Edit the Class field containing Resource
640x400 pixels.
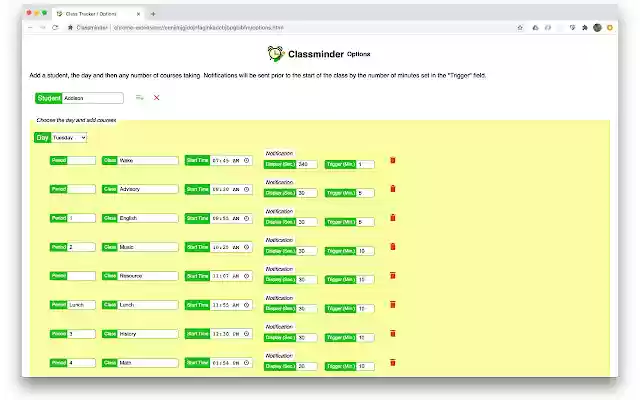pyautogui.click(x=148, y=276)
